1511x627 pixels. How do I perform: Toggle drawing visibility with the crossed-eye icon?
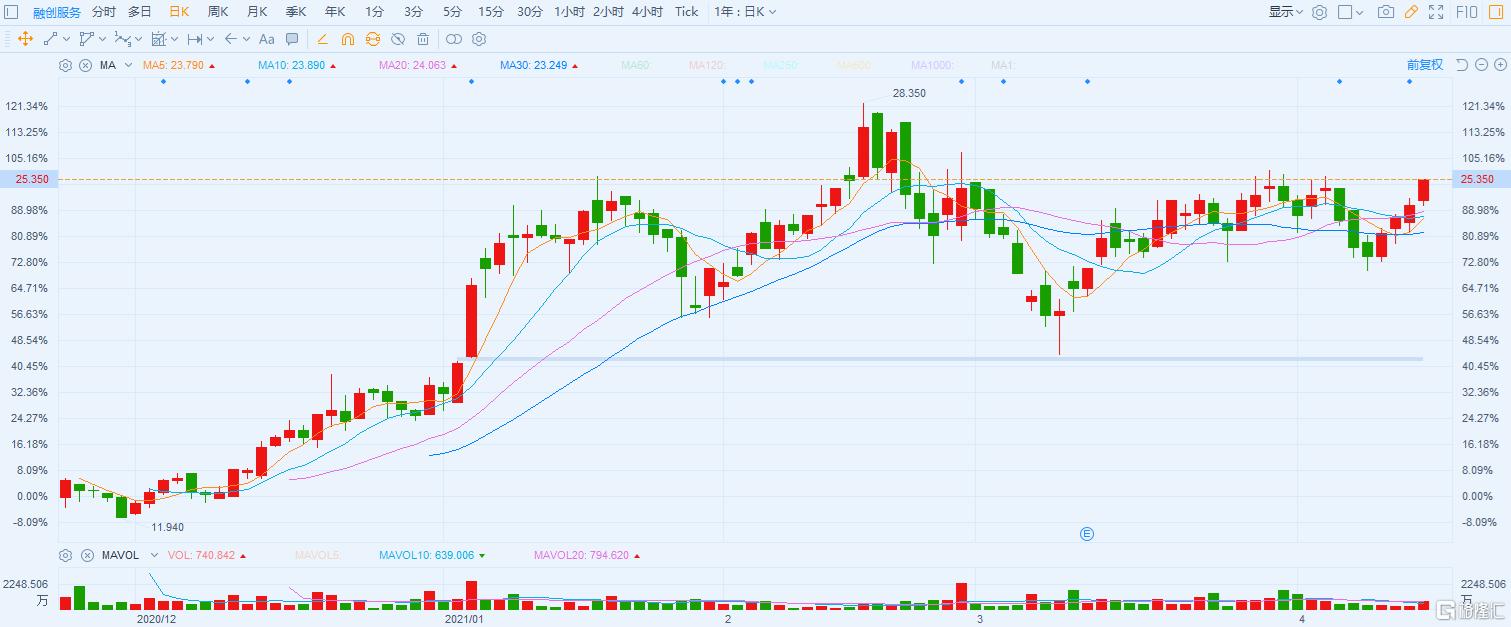pyautogui.click(x=397, y=39)
